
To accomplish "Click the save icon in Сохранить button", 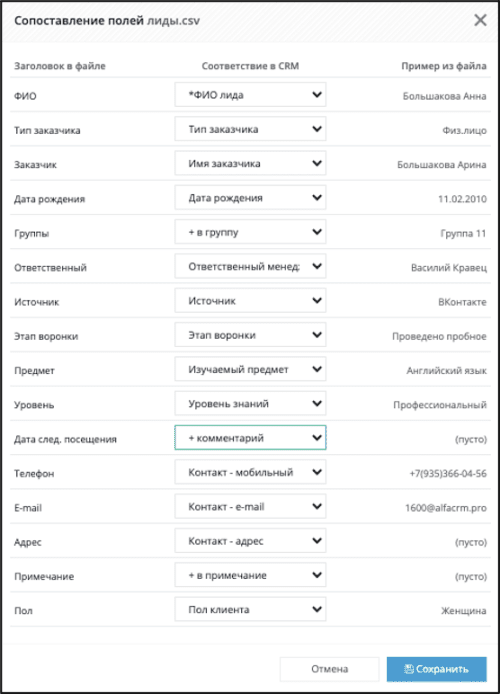I will pos(409,669).
